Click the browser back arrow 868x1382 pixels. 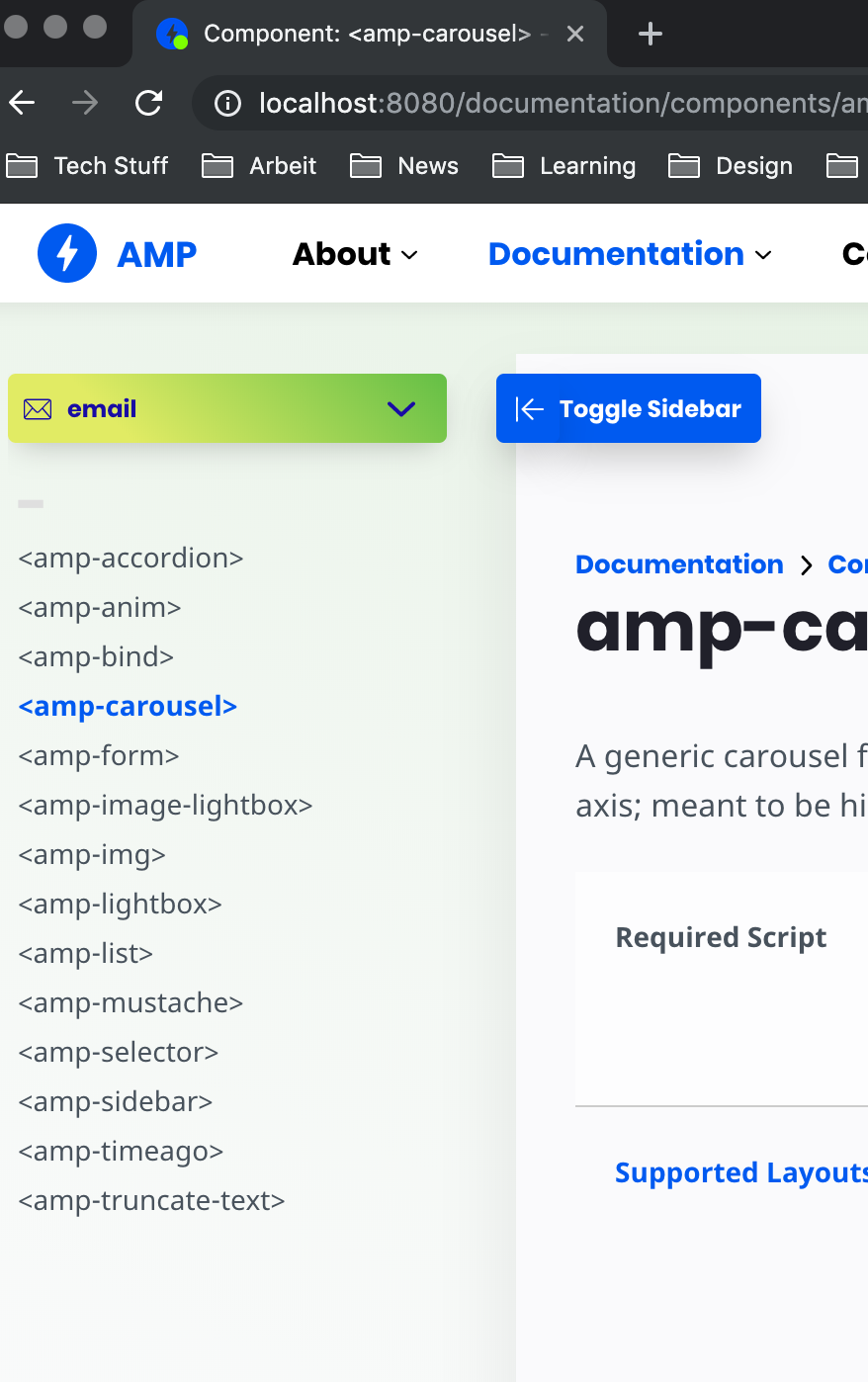[x=23, y=102]
